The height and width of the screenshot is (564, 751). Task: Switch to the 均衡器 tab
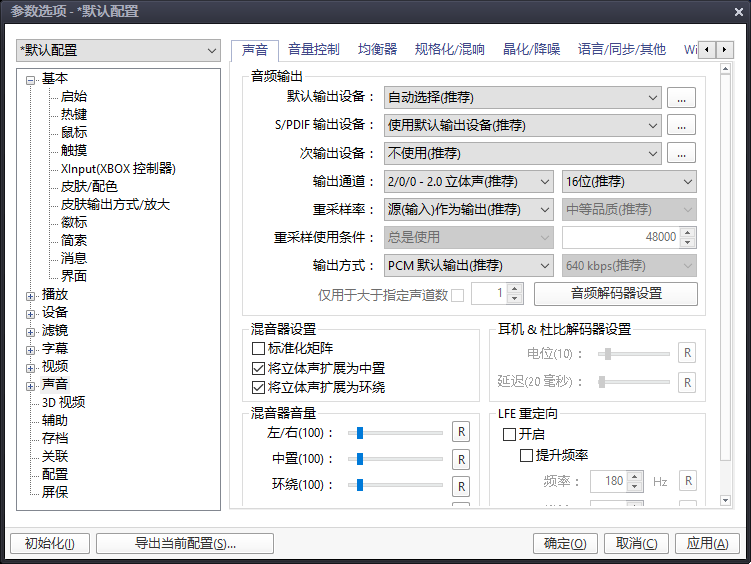pyautogui.click(x=377, y=49)
